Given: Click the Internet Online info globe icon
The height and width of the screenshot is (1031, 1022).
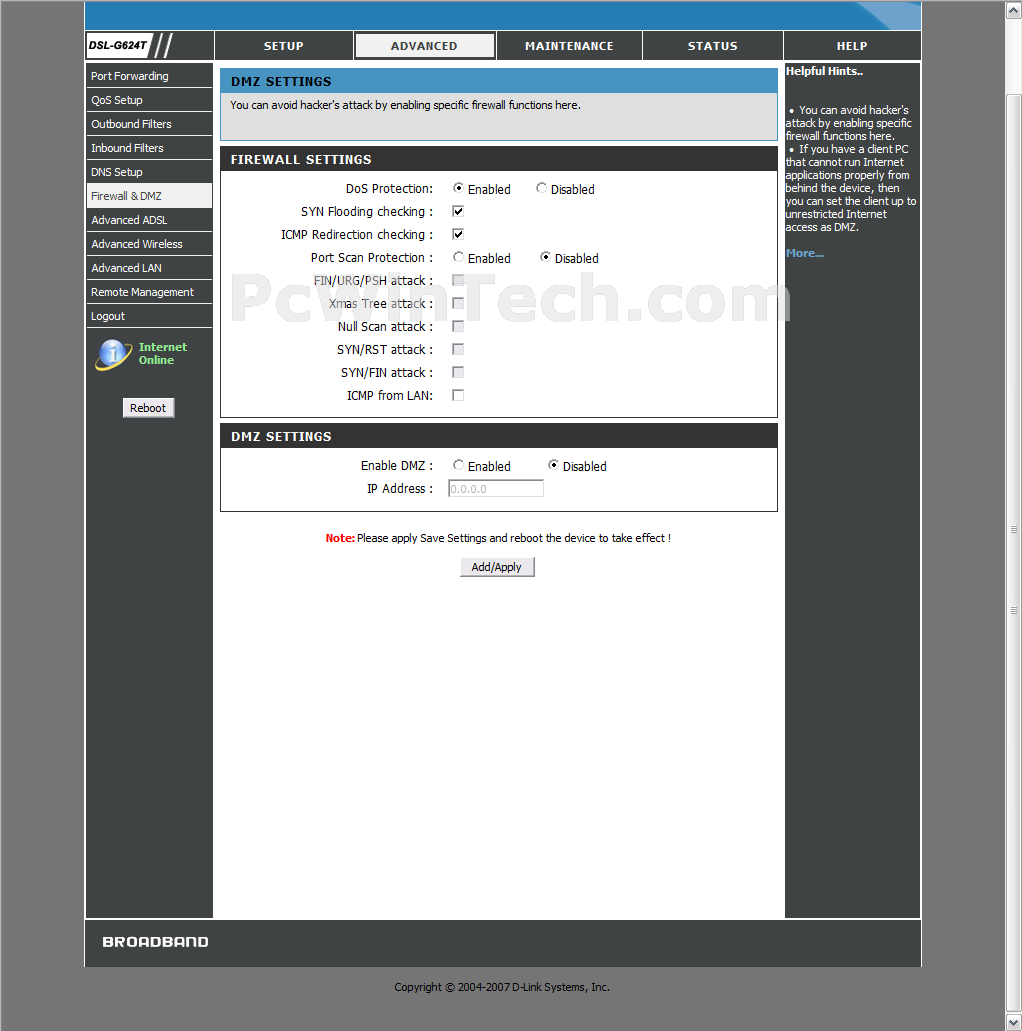Looking at the screenshot, I should (113, 354).
